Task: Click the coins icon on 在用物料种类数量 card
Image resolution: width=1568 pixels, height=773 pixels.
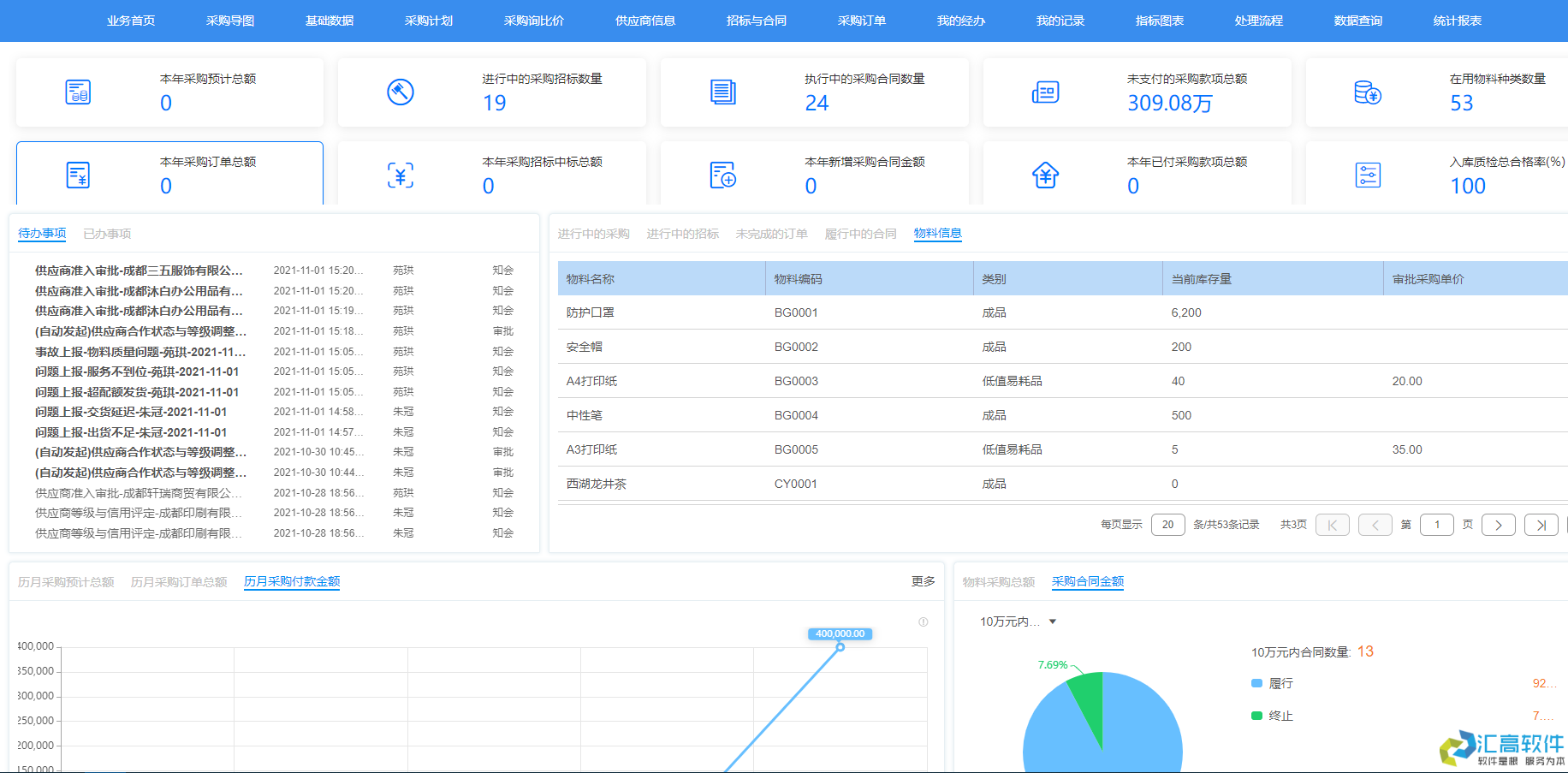Action: coord(1369,92)
